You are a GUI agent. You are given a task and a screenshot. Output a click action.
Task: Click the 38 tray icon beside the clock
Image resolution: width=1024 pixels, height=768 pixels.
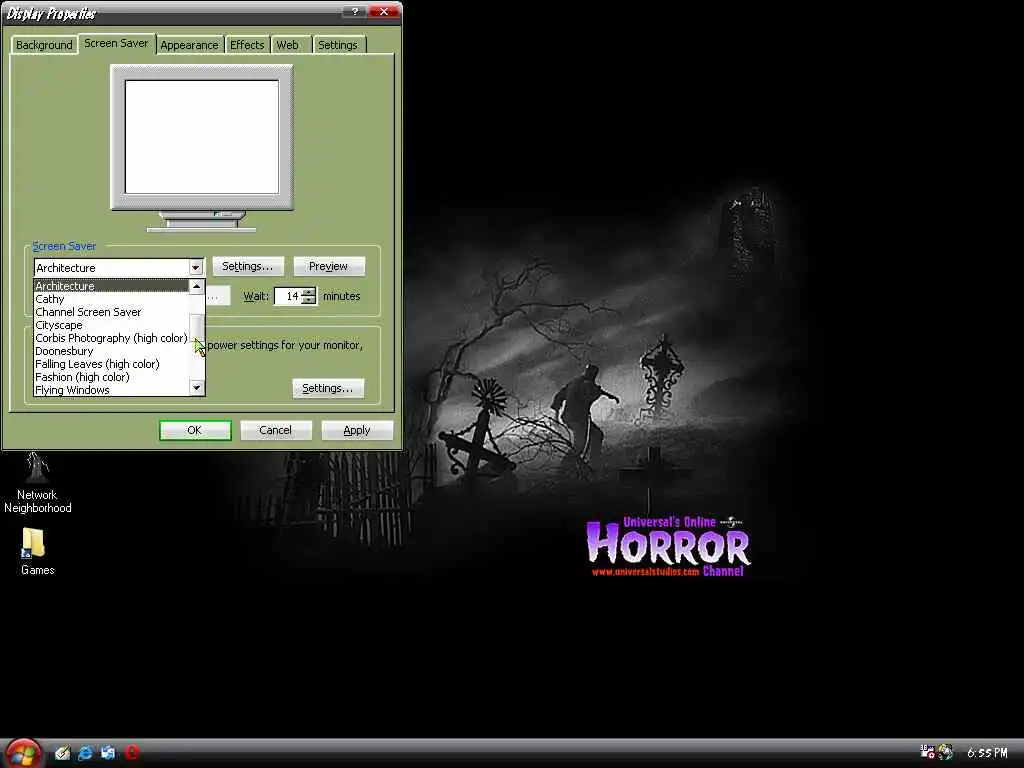927,752
